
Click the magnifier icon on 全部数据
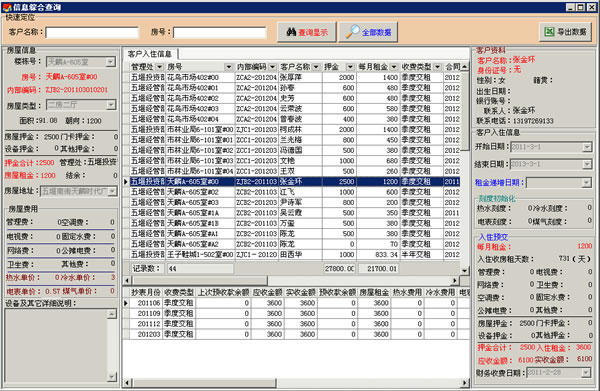(352, 32)
